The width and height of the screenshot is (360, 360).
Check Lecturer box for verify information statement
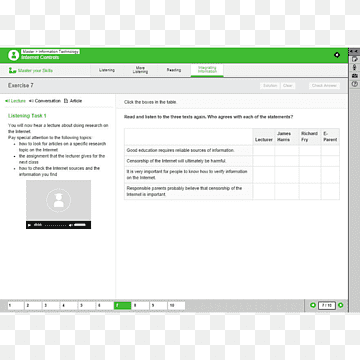[x=264, y=175]
